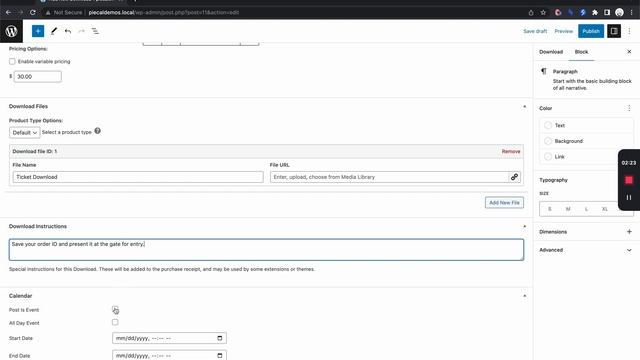Open the editor options three-dot menu
This screenshot has height=360, width=640.
pyautogui.click(x=629, y=31)
